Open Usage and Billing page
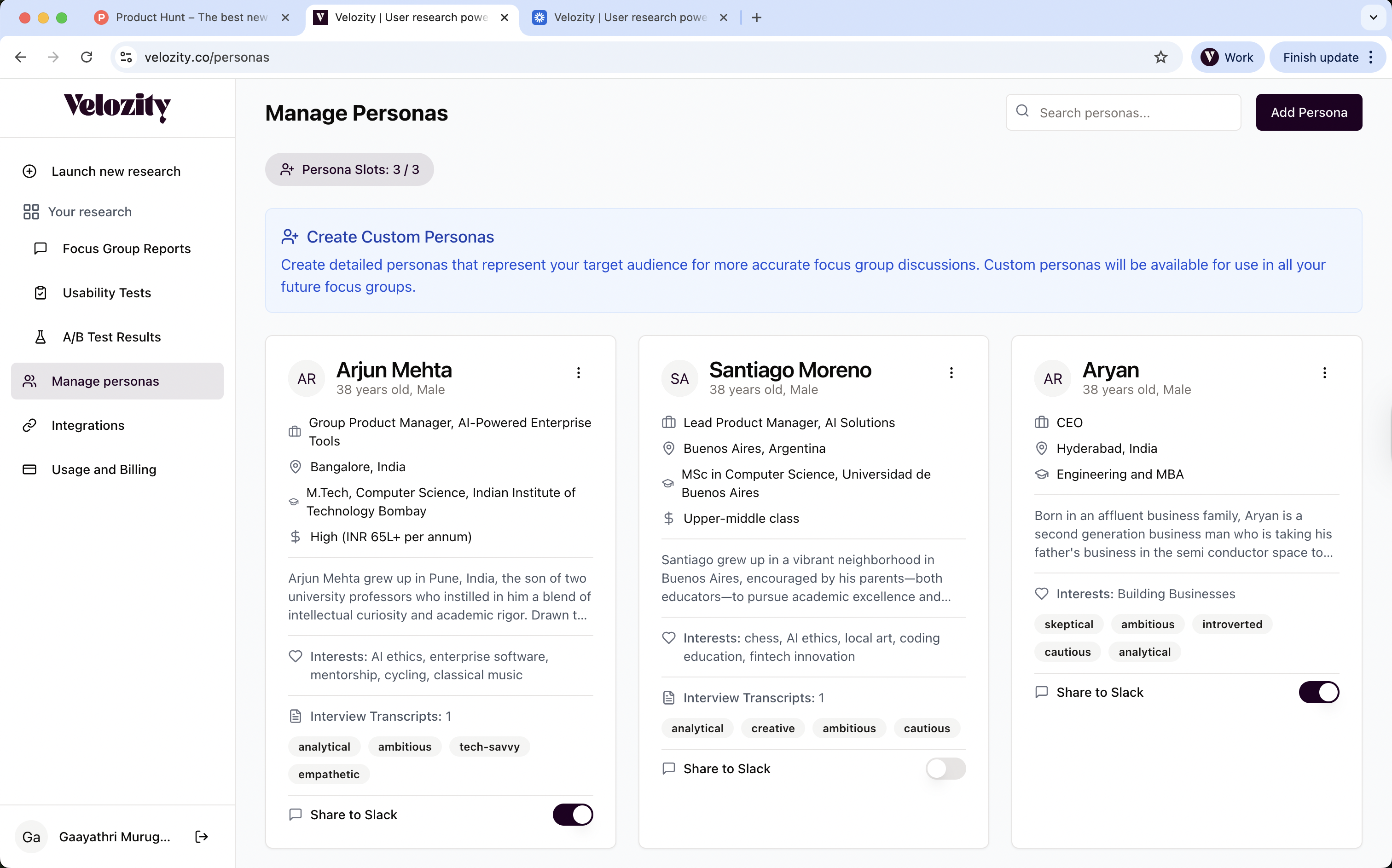Viewport: 1392px width, 868px height. pyautogui.click(x=104, y=469)
